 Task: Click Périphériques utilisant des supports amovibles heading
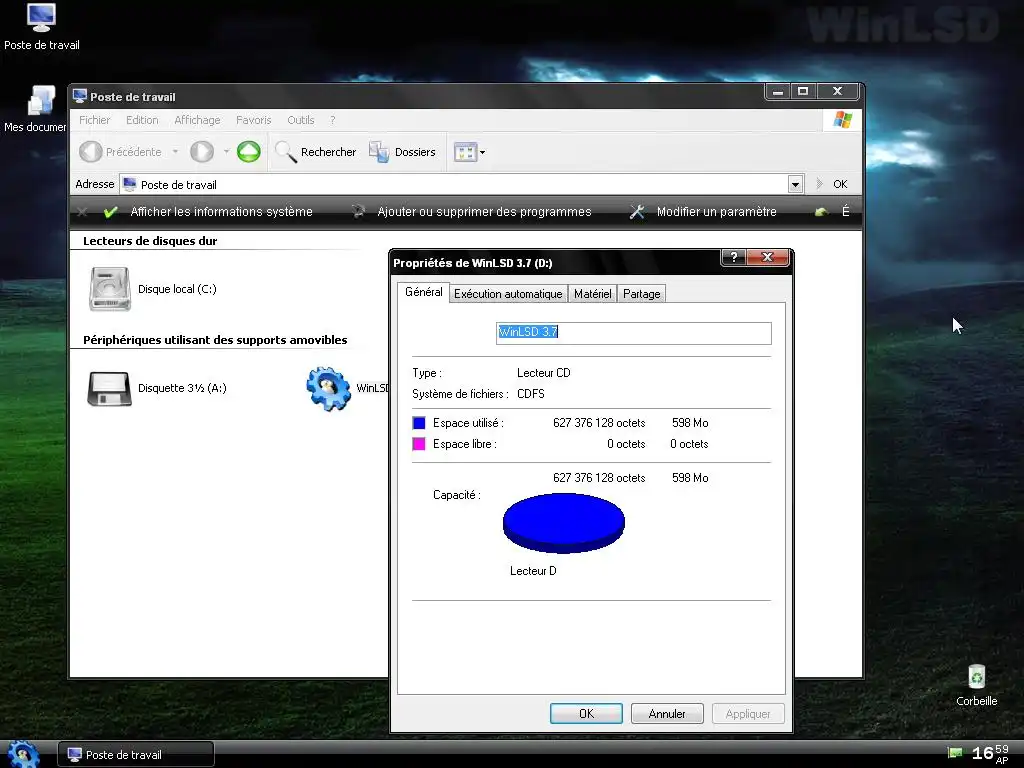click(x=215, y=340)
